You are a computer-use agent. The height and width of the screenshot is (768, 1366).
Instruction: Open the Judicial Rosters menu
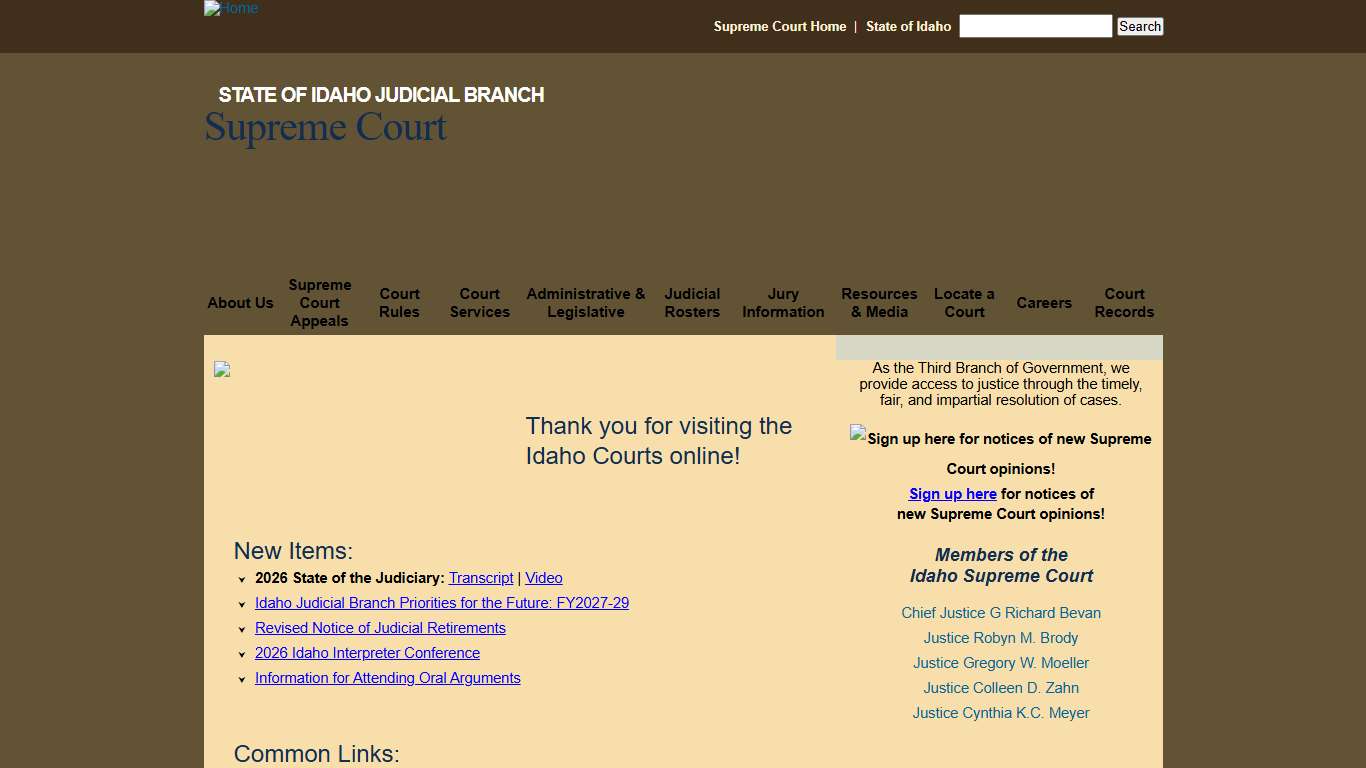pos(692,303)
